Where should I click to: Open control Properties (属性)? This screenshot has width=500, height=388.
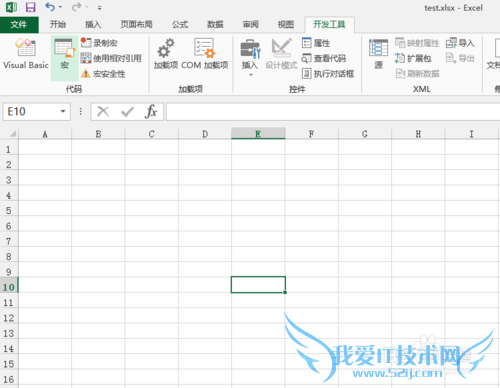(316, 43)
